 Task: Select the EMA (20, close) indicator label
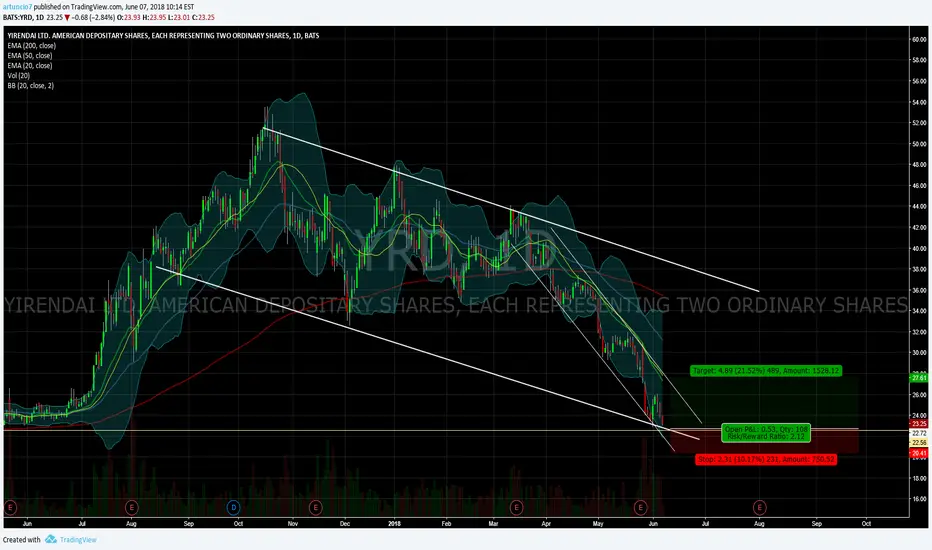tap(30, 66)
